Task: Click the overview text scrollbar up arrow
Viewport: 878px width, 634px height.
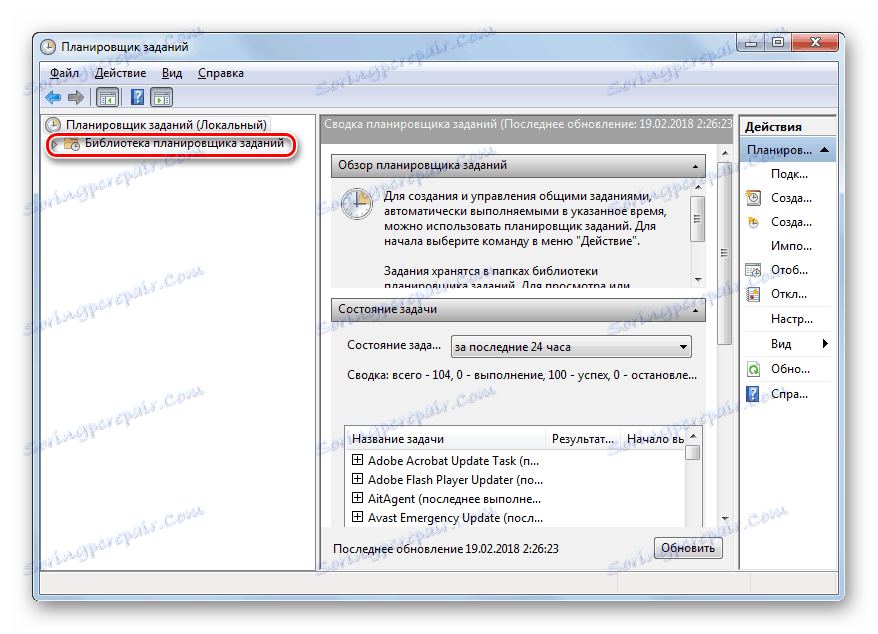Action: [x=698, y=187]
